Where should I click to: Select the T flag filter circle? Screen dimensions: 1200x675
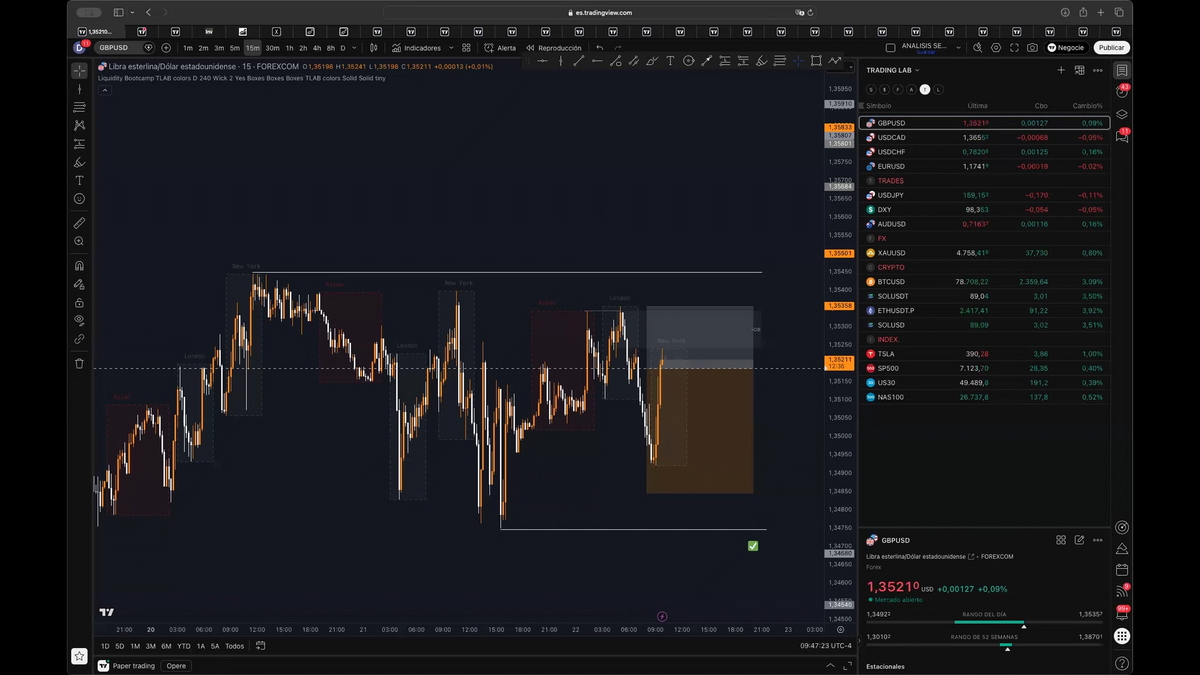925,89
